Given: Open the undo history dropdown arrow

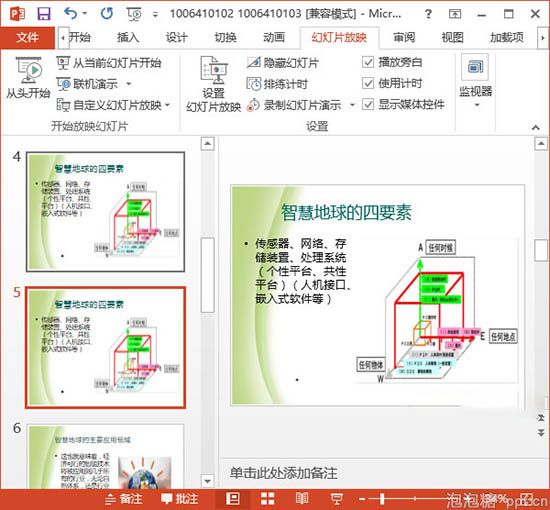Looking at the screenshot, I should point(85,14).
